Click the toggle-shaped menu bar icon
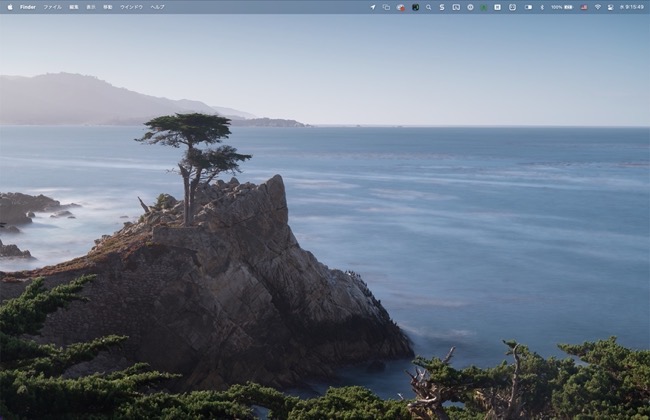This screenshot has width=650, height=420. (x=527, y=6)
